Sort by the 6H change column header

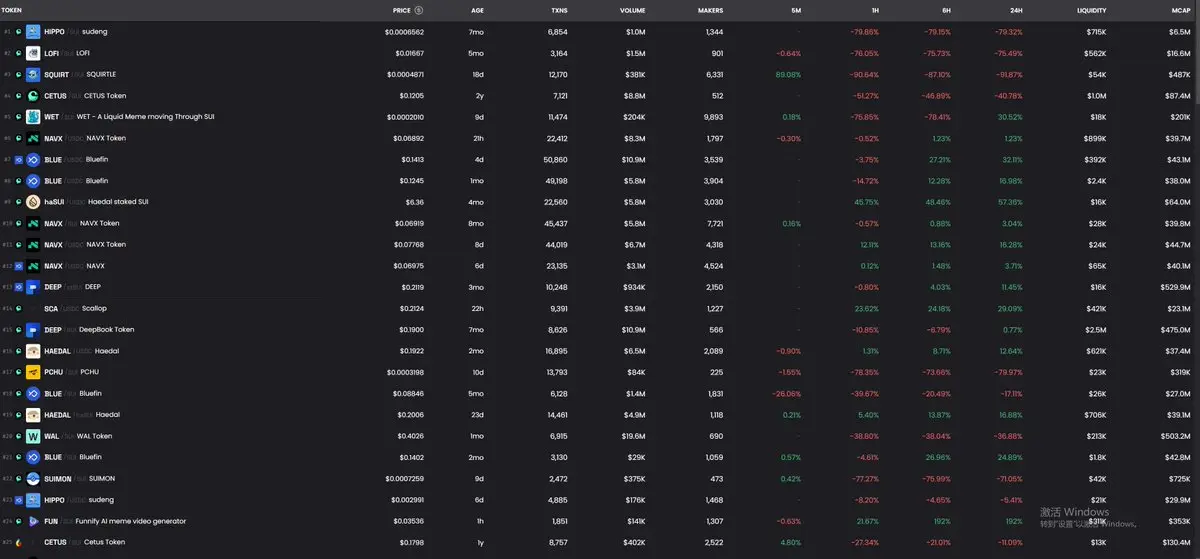[x=945, y=10]
